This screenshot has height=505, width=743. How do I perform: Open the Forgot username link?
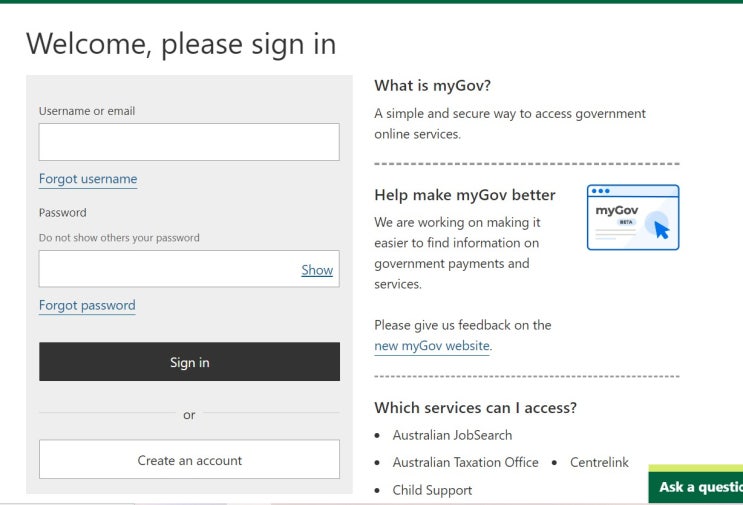click(x=88, y=179)
